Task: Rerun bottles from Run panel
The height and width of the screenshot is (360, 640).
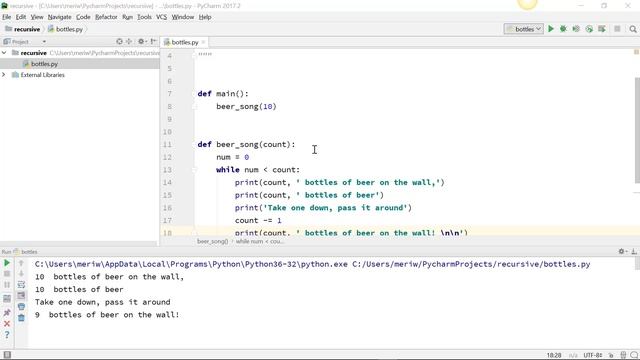Action: 7,263
